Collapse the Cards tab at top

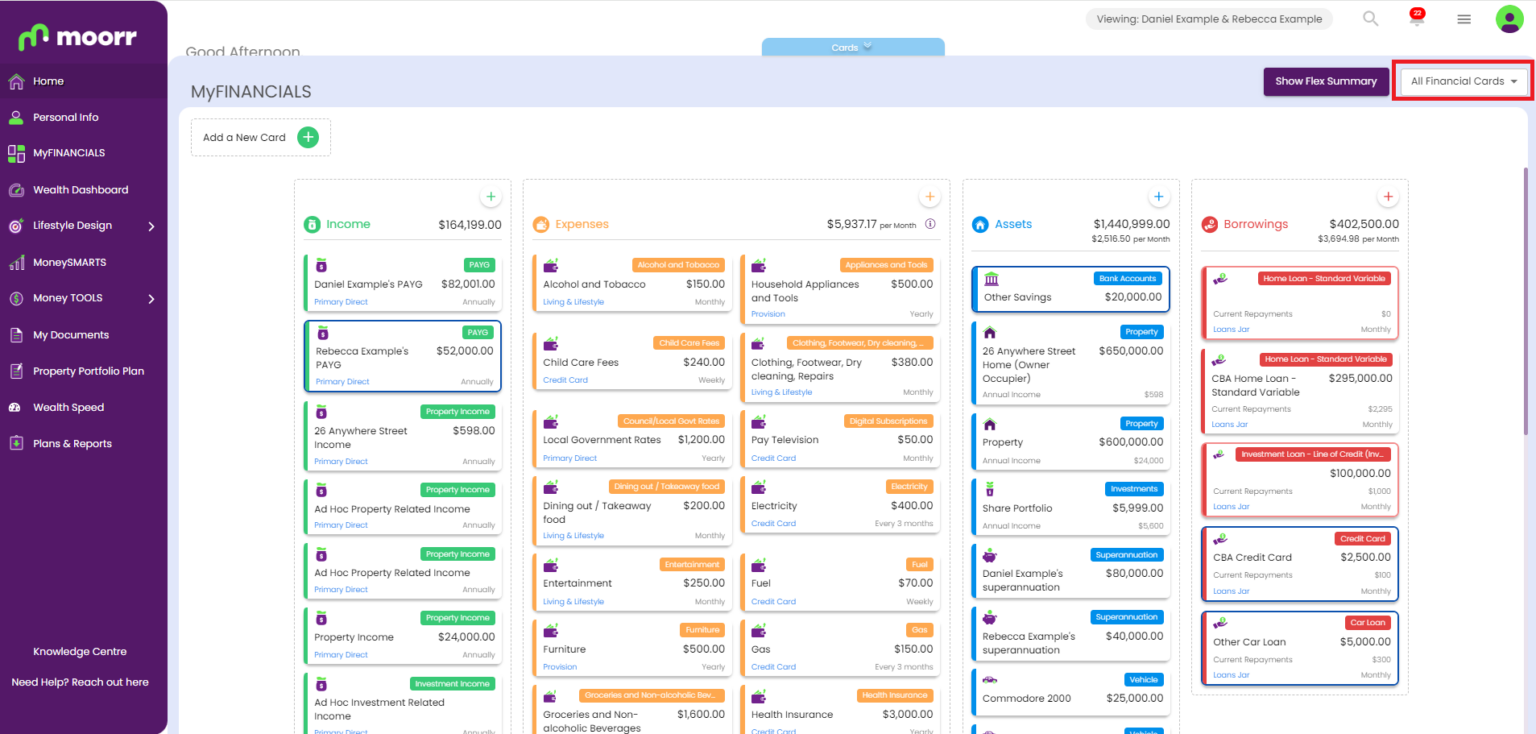(852, 47)
